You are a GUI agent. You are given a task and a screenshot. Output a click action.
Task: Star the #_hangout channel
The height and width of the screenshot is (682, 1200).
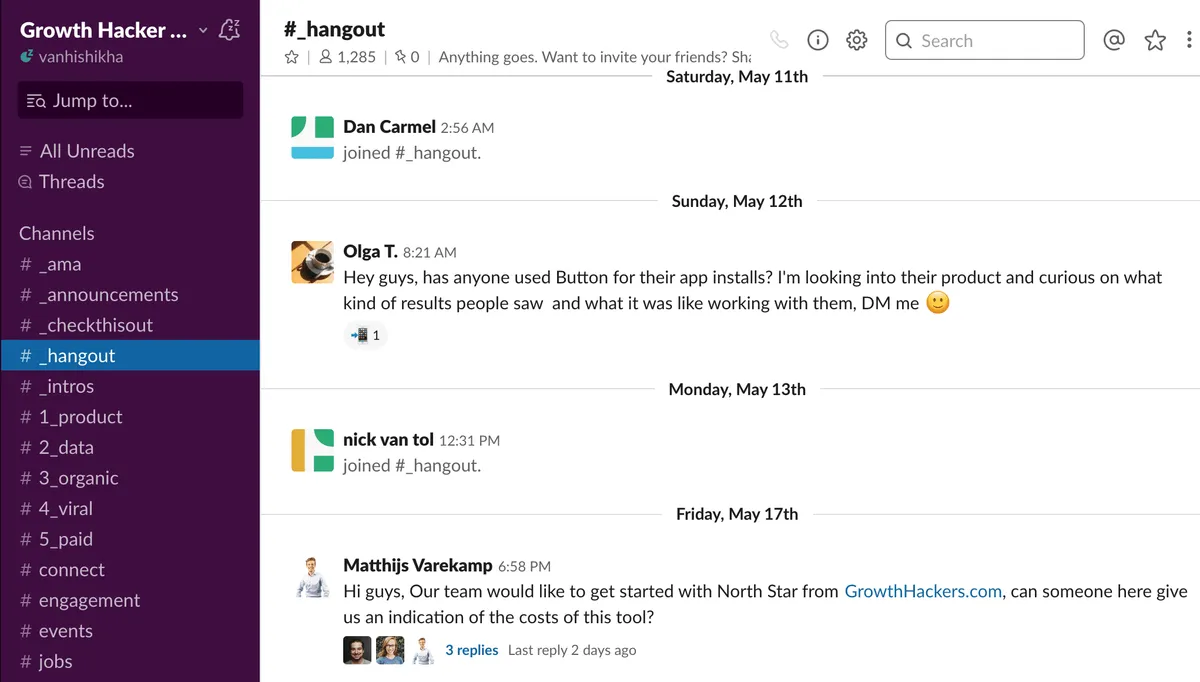[x=292, y=57]
